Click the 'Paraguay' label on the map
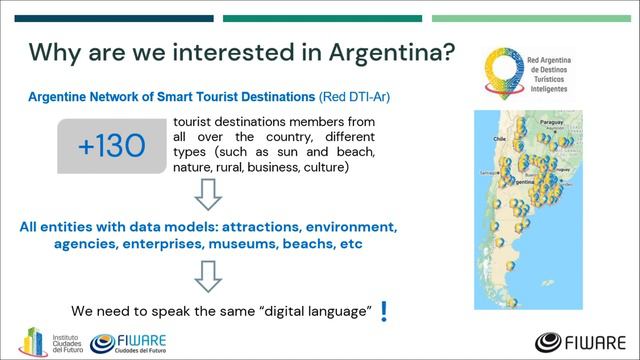 (x=551, y=122)
